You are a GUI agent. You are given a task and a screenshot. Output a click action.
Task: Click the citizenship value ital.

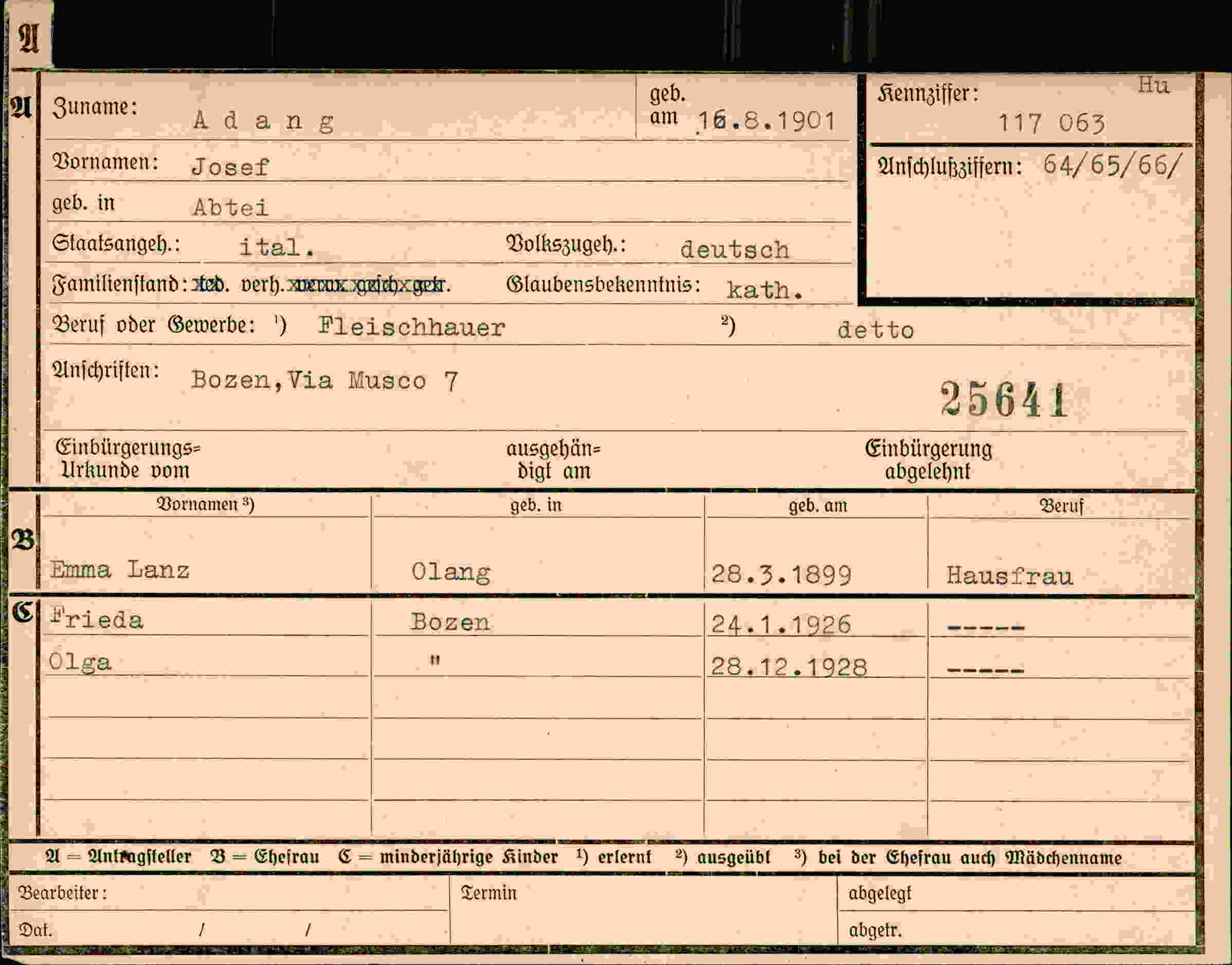click(x=277, y=247)
